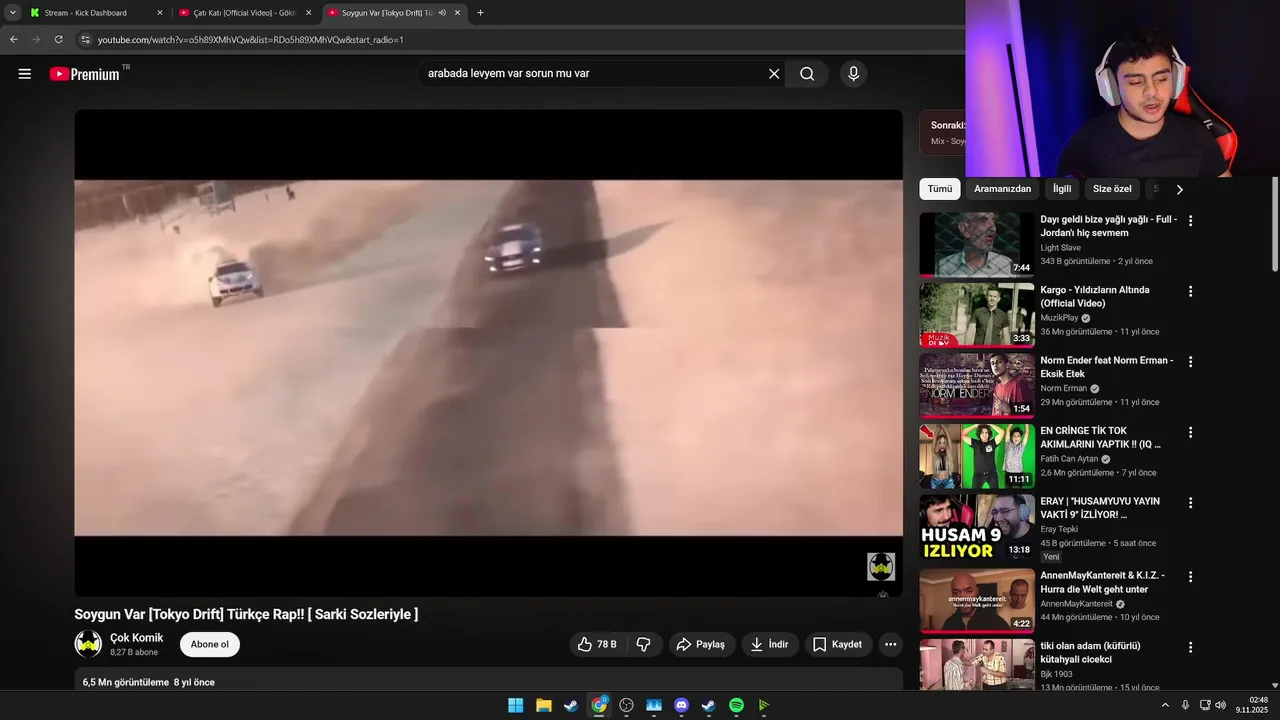1280x720 pixels.
Task: Open MuzikPlay channel name
Action: [x=1059, y=318]
